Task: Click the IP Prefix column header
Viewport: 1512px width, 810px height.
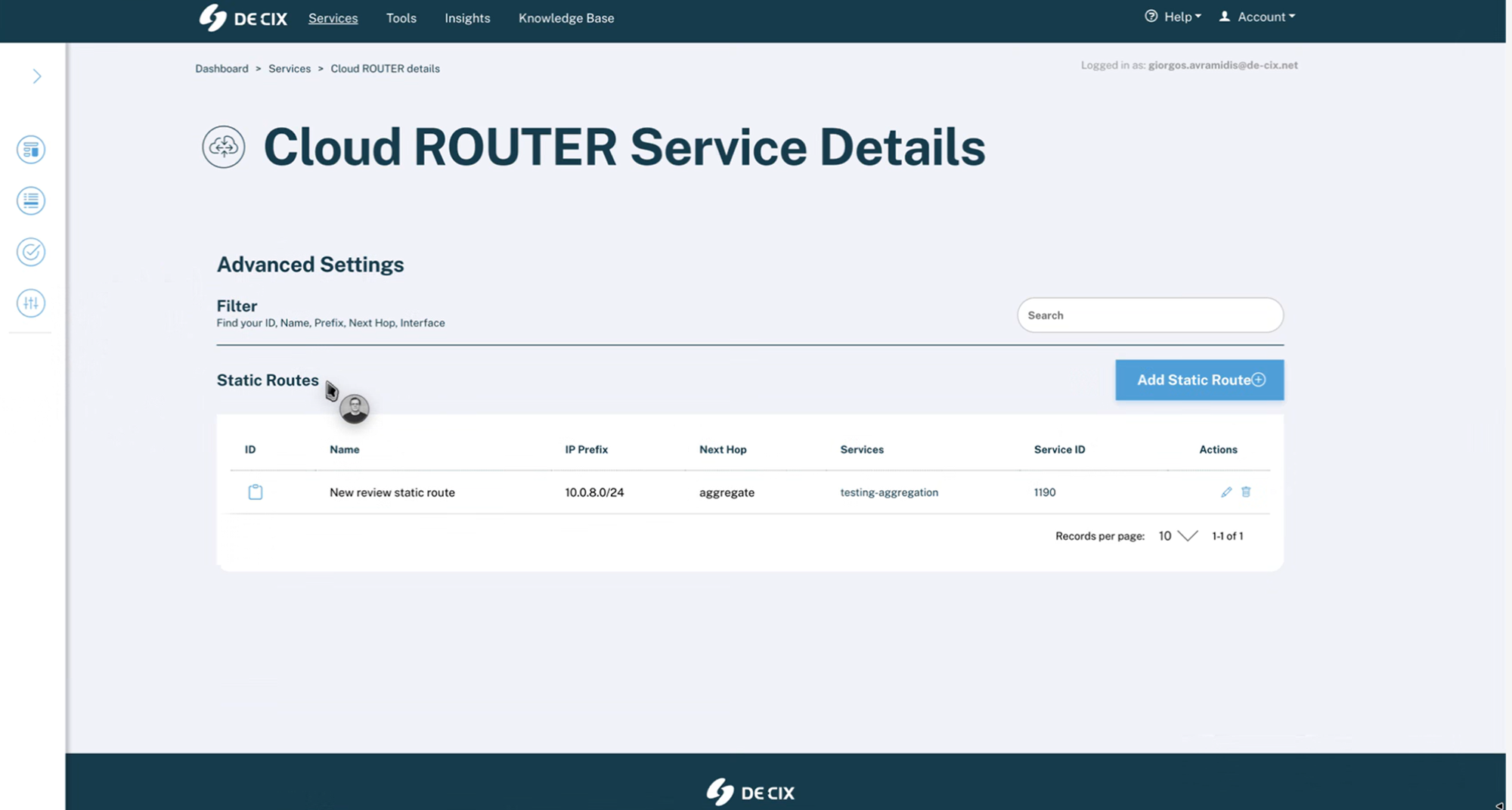Action: point(587,449)
